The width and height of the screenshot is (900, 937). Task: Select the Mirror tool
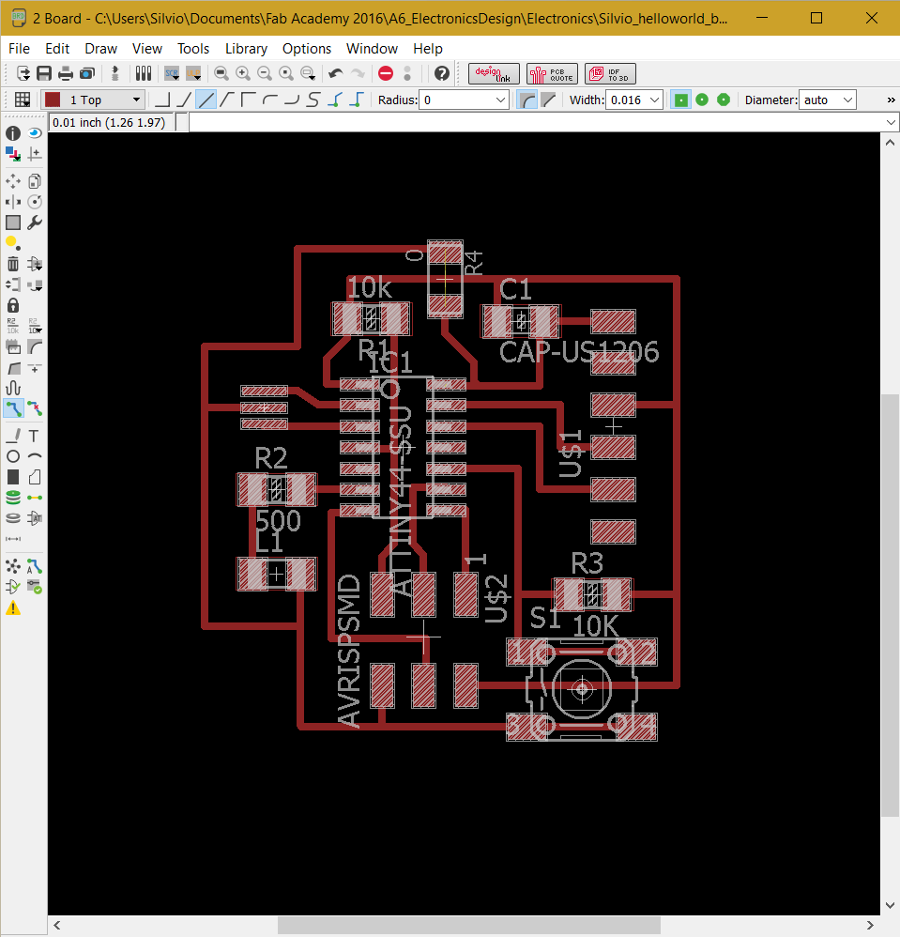pyautogui.click(x=13, y=202)
